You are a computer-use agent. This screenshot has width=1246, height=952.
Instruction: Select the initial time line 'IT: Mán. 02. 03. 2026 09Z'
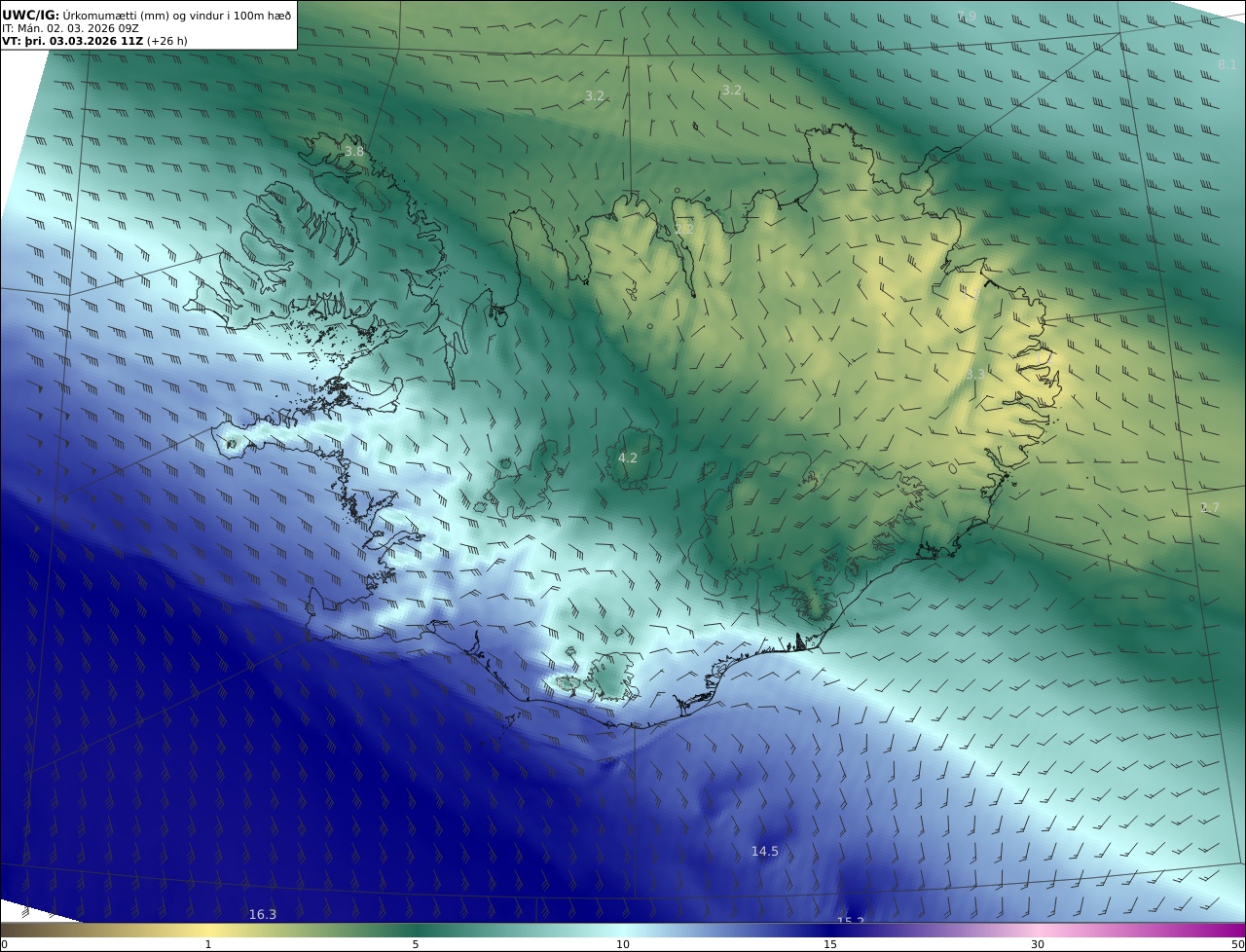(x=71, y=28)
